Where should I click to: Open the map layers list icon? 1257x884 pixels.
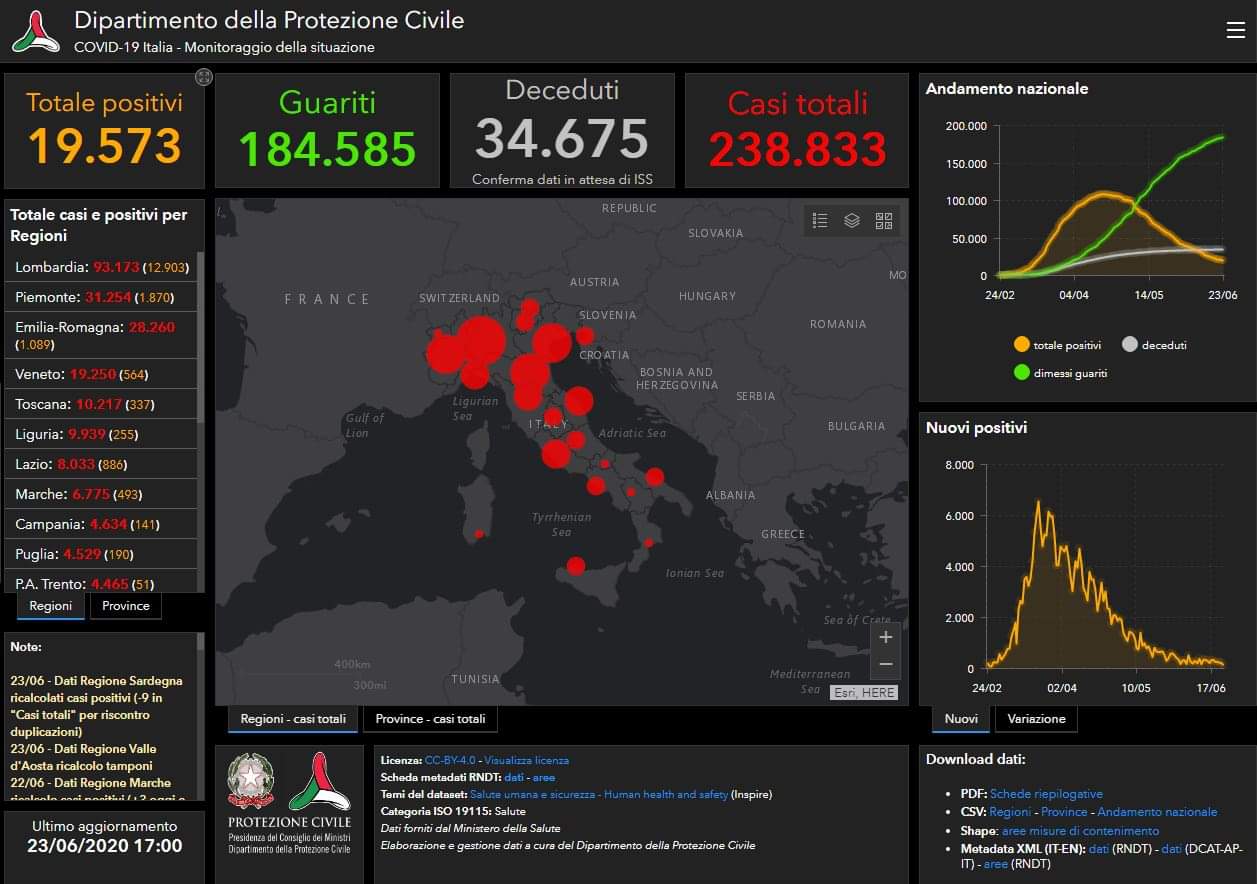click(852, 221)
